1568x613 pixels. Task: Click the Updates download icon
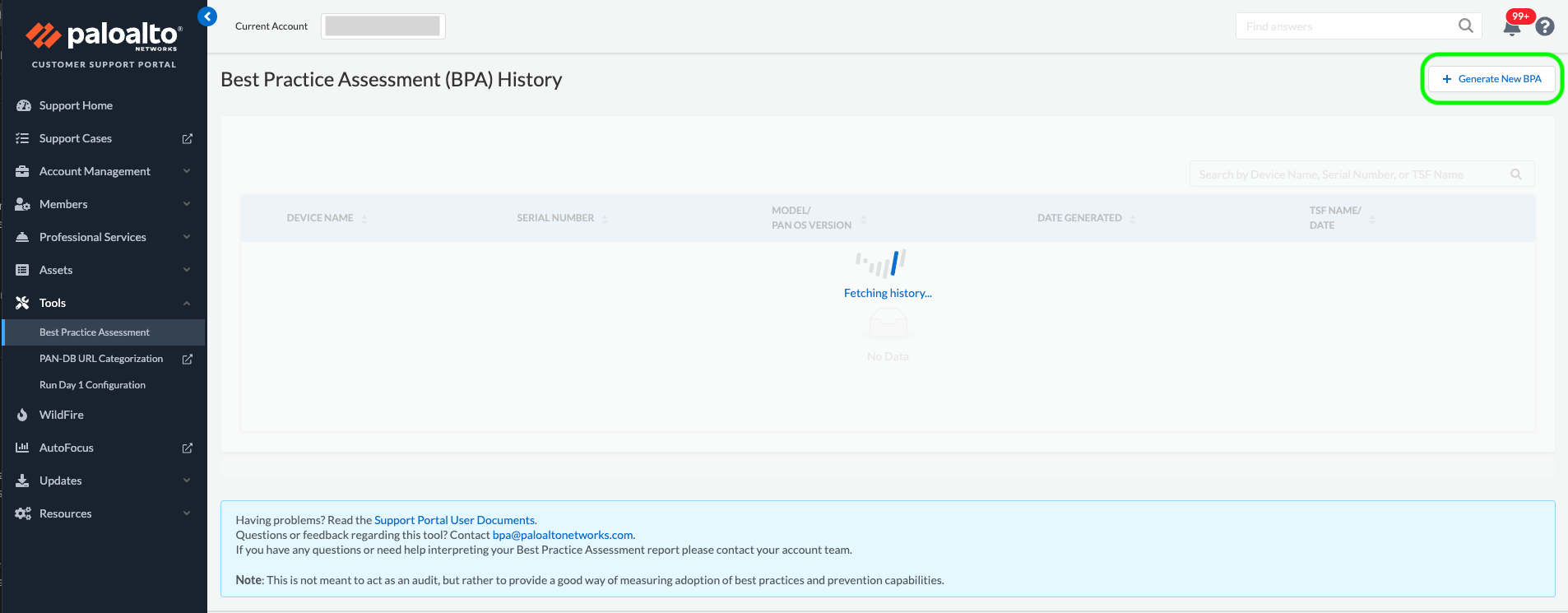click(x=22, y=481)
